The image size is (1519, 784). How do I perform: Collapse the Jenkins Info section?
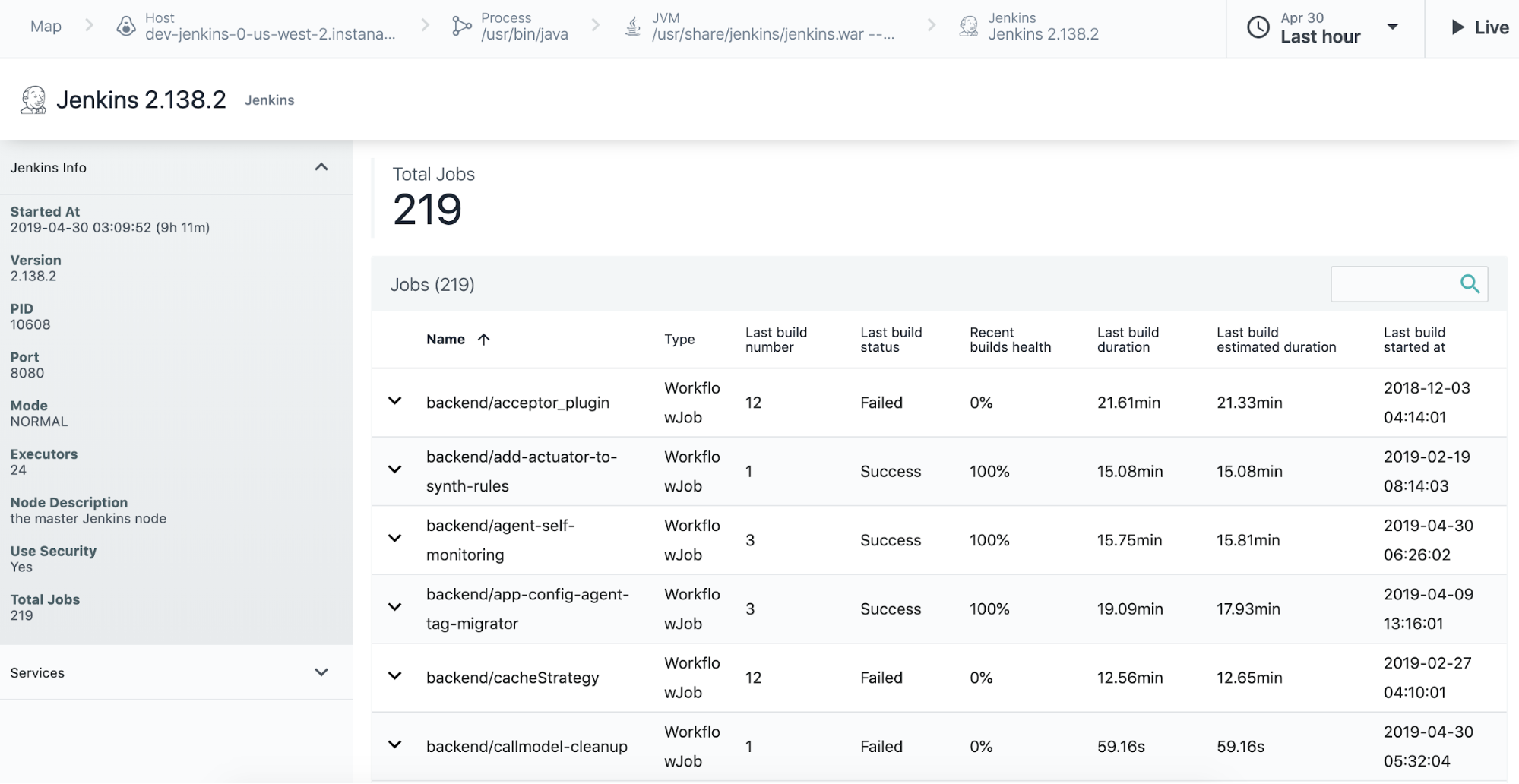coord(321,167)
